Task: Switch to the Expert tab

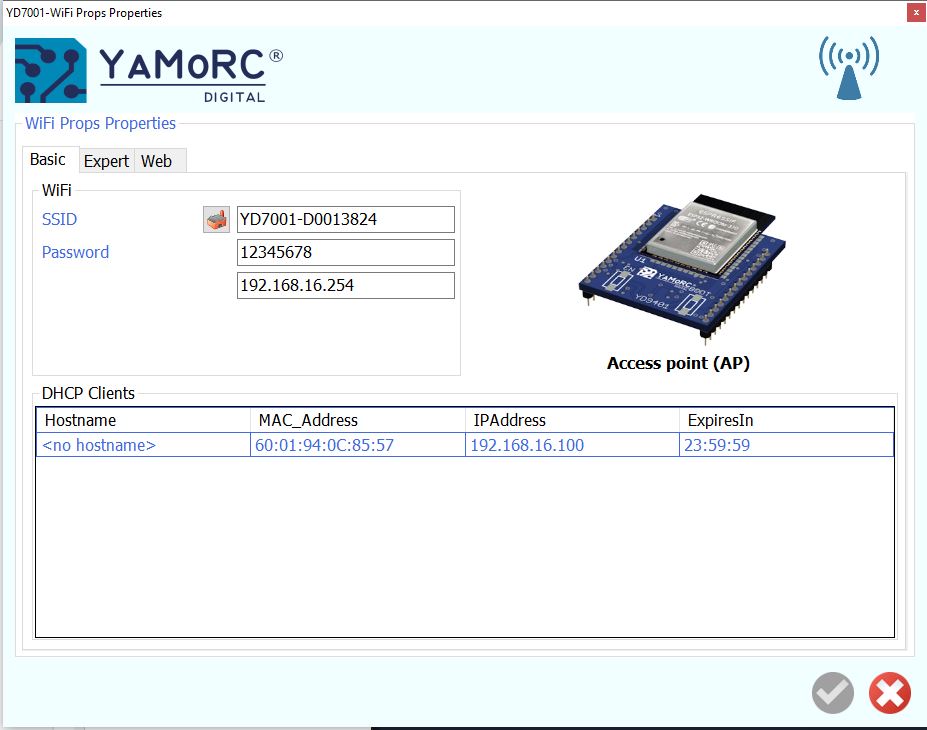Action: pyautogui.click(x=106, y=161)
